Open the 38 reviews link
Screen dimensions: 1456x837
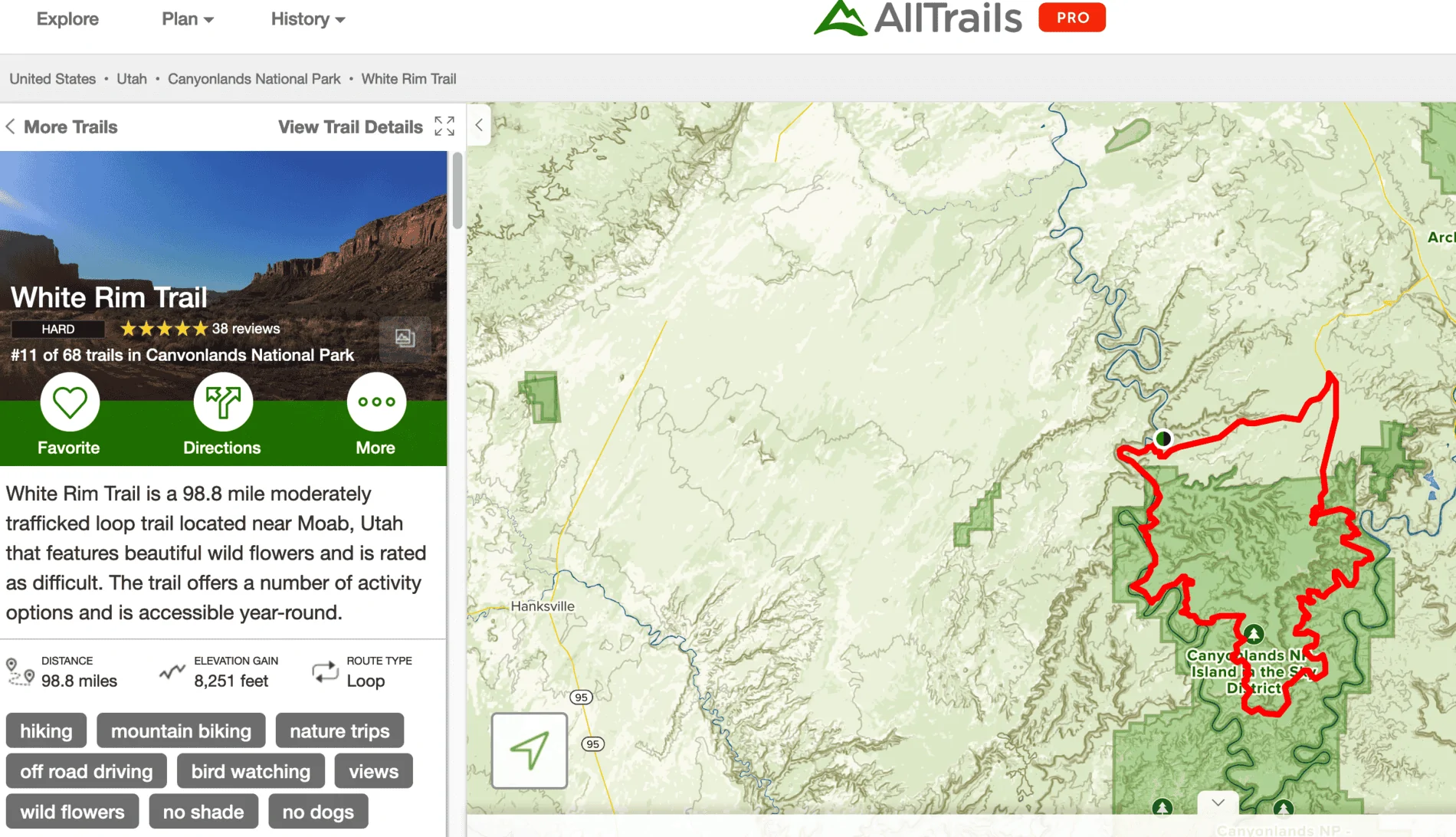pos(246,329)
